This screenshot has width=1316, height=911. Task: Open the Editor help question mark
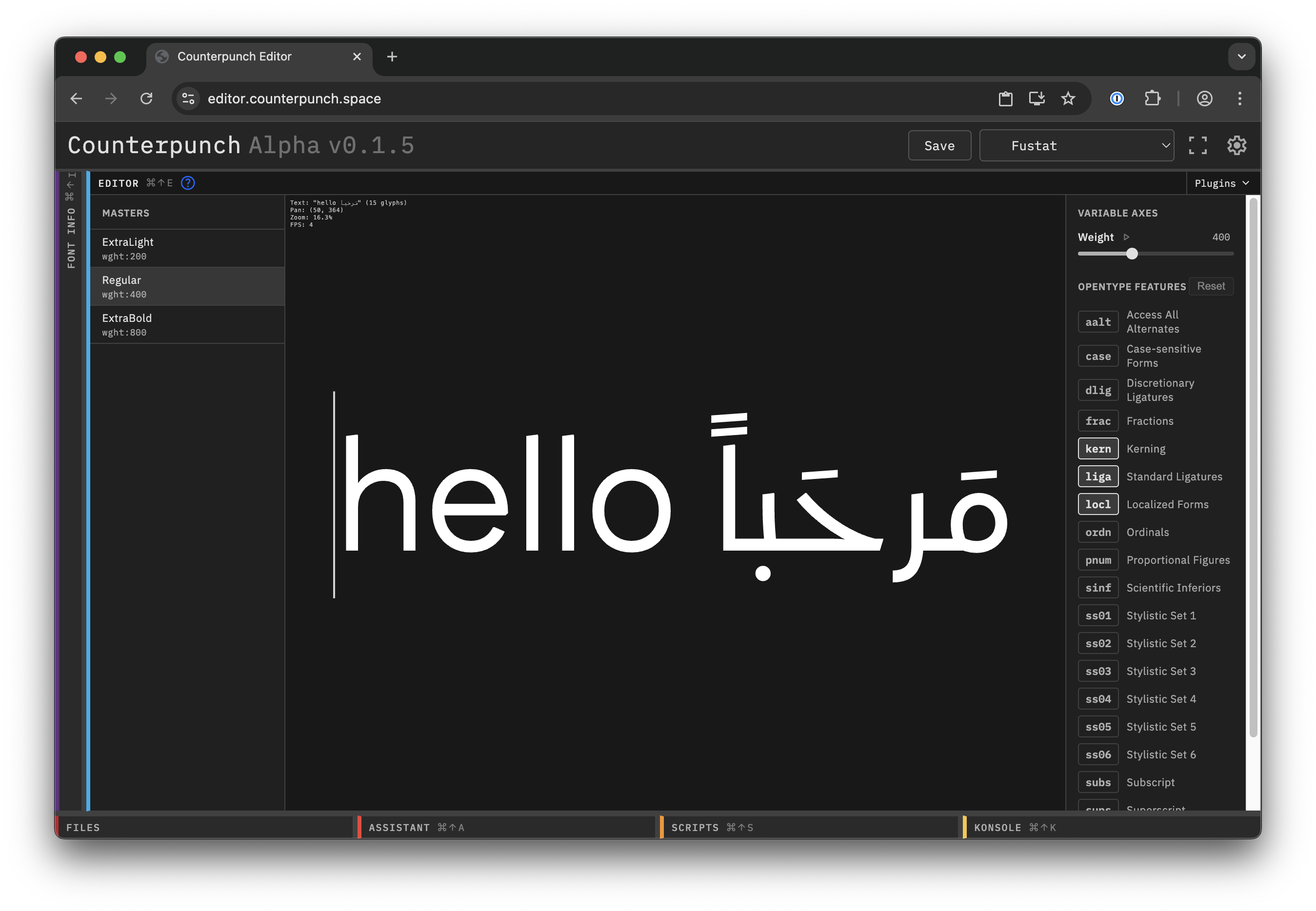click(x=187, y=183)
